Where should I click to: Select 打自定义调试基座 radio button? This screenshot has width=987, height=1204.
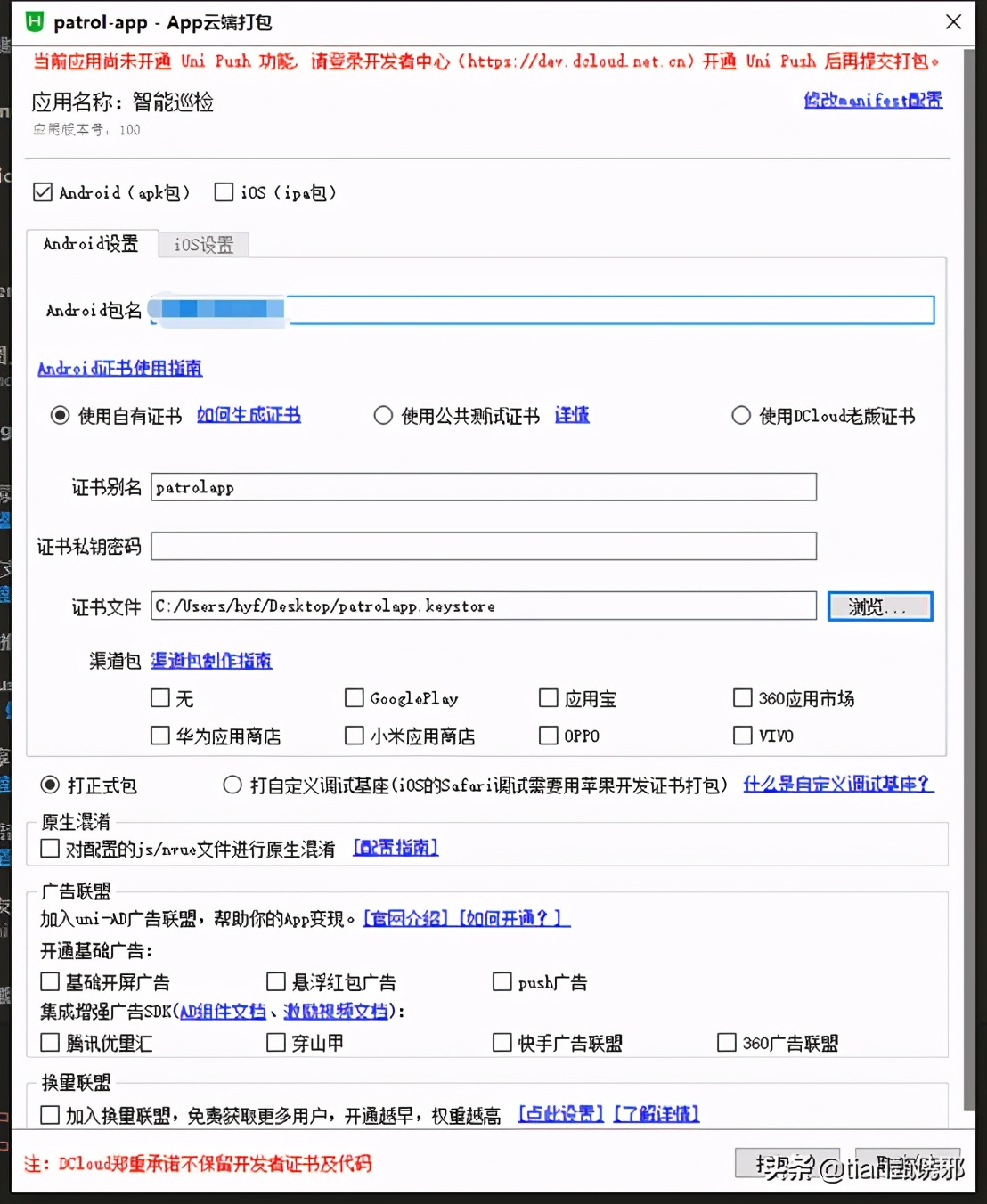click(232, 785)
